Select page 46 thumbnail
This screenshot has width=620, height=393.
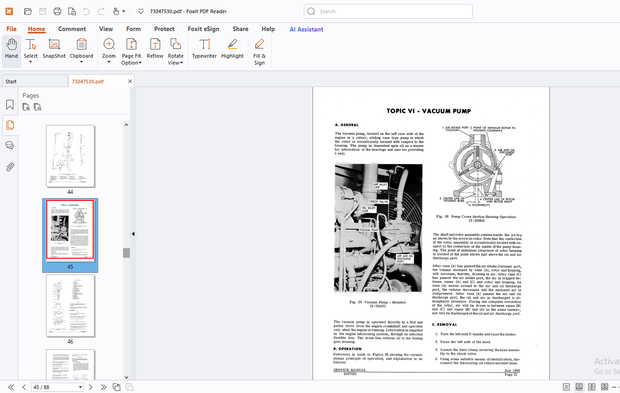tap(70, 306)
